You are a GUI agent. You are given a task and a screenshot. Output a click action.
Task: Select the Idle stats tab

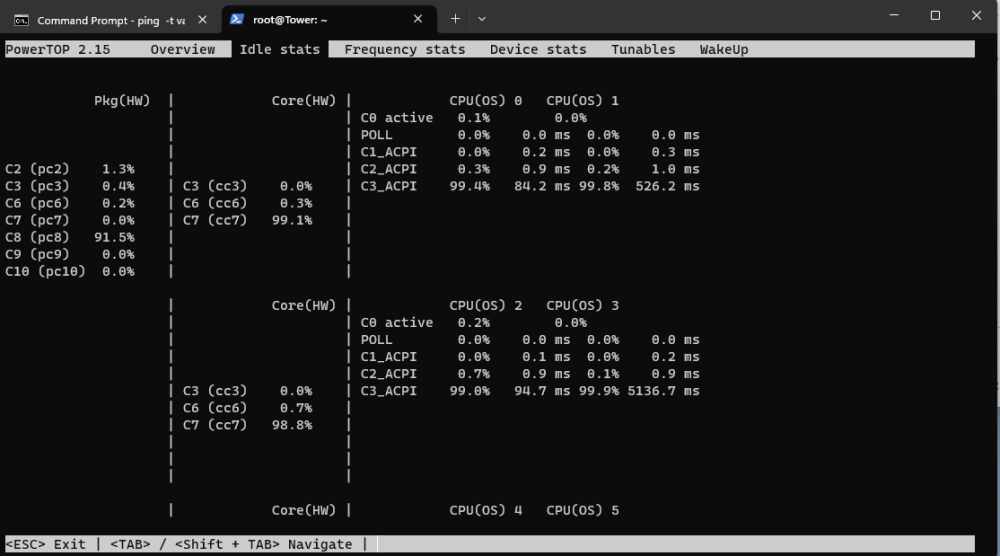coord(279,50)
